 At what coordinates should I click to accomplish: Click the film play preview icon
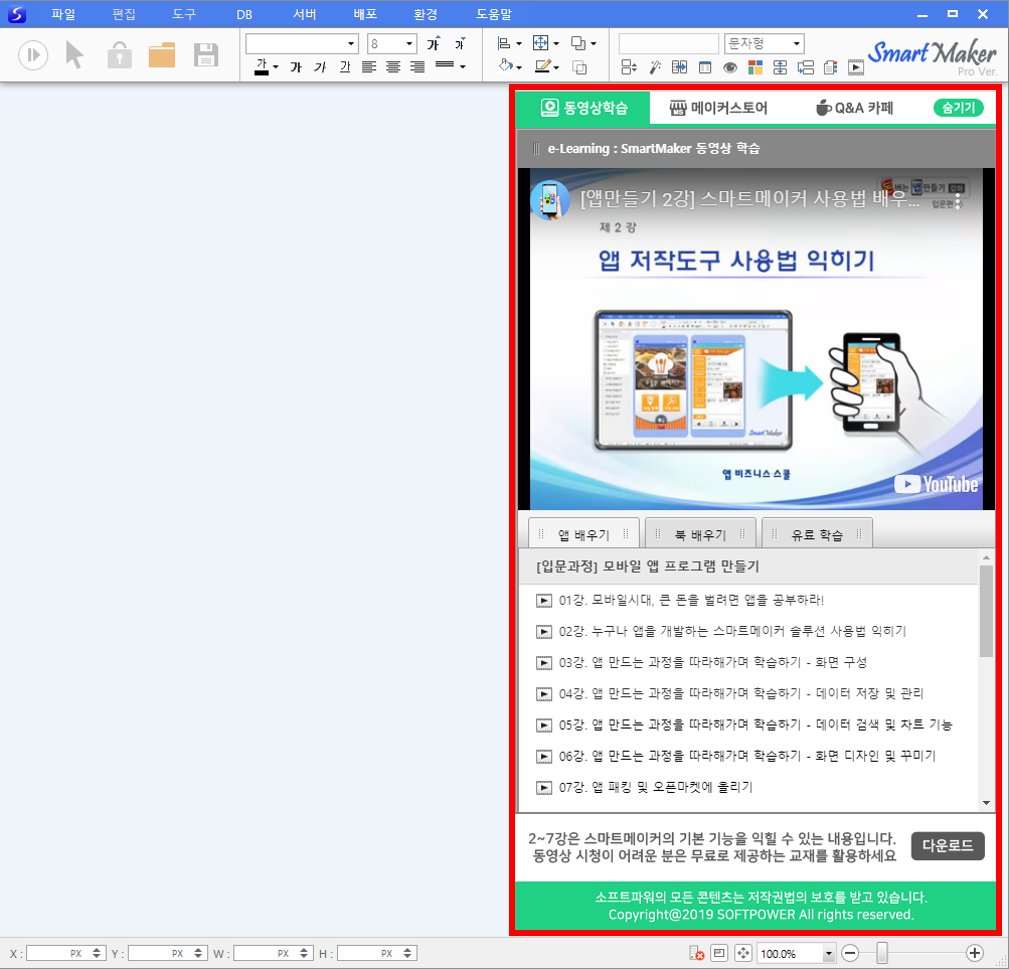pyautogui.click(x=856, y=67)
